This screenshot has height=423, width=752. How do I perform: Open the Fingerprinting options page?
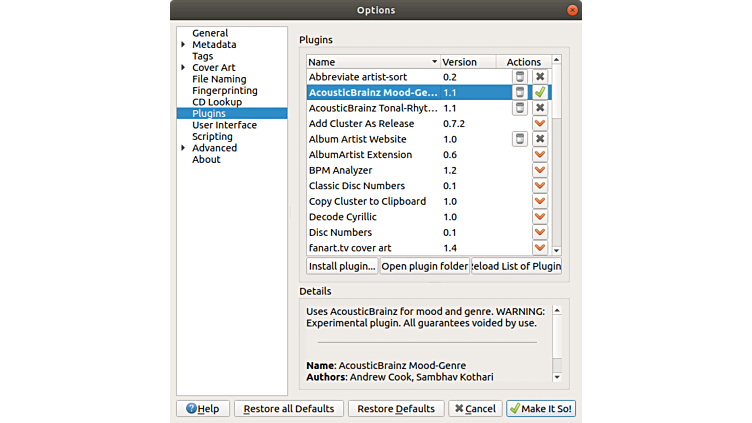click(x=224, y=91)
